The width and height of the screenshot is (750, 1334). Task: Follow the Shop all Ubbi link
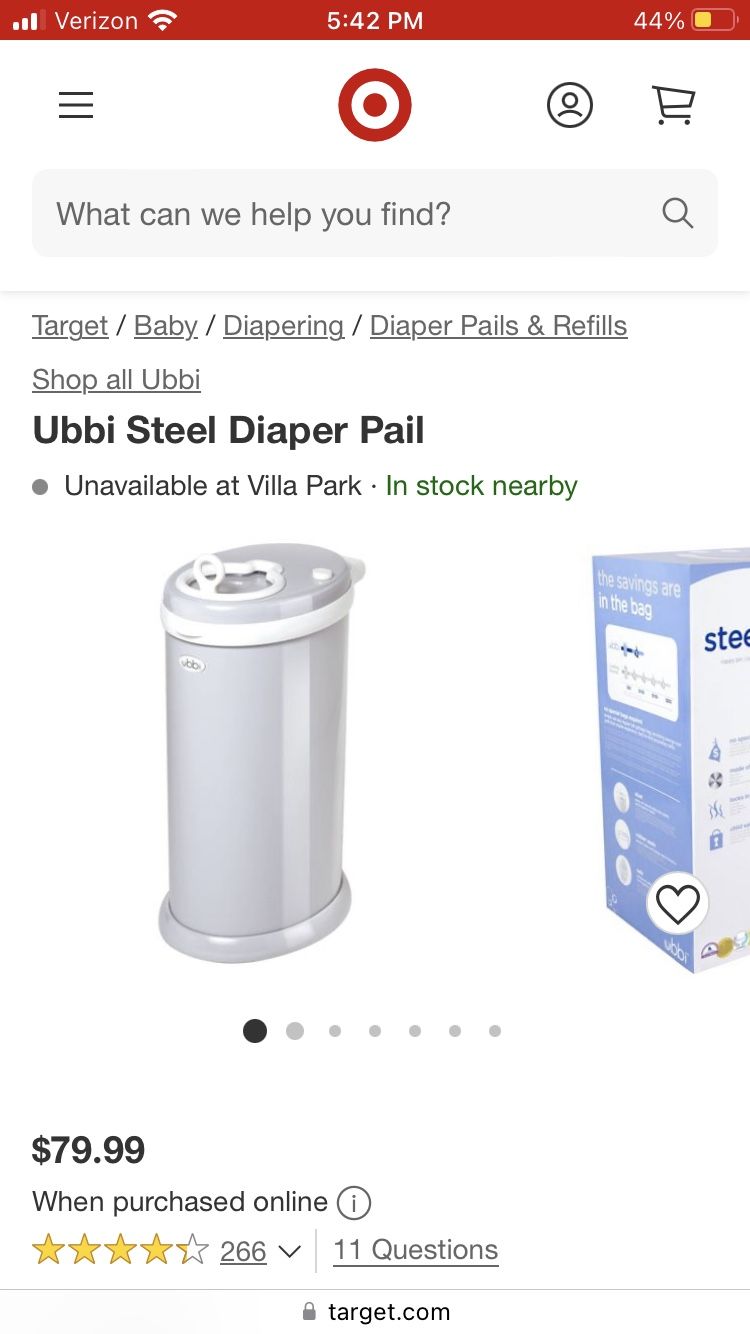pyautogui.click(x=116, y=380)
